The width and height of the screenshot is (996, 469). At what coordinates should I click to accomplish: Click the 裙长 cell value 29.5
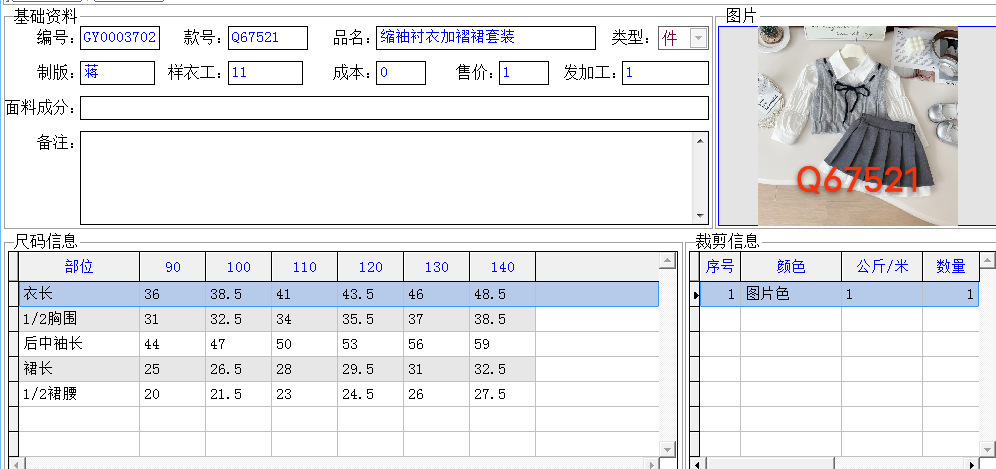371,369
